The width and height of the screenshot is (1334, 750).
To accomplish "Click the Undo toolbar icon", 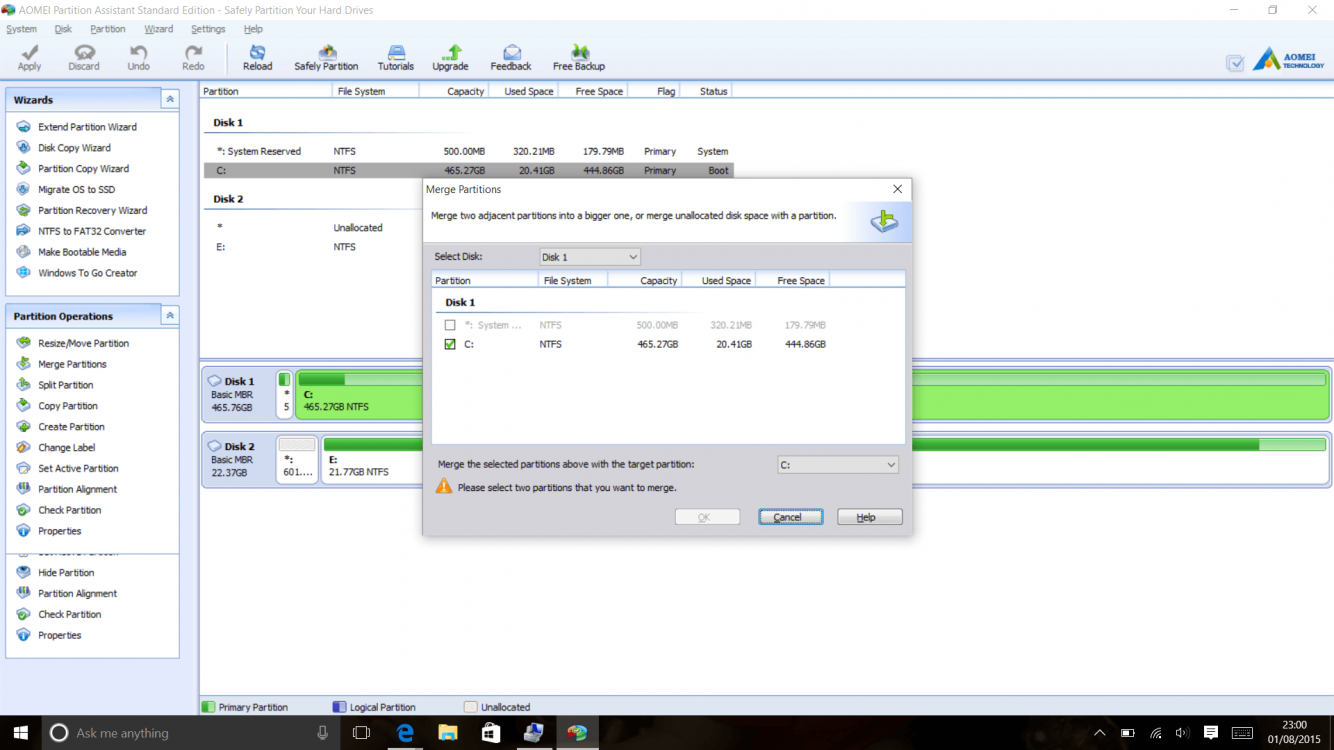I will [x=138, y=56].
